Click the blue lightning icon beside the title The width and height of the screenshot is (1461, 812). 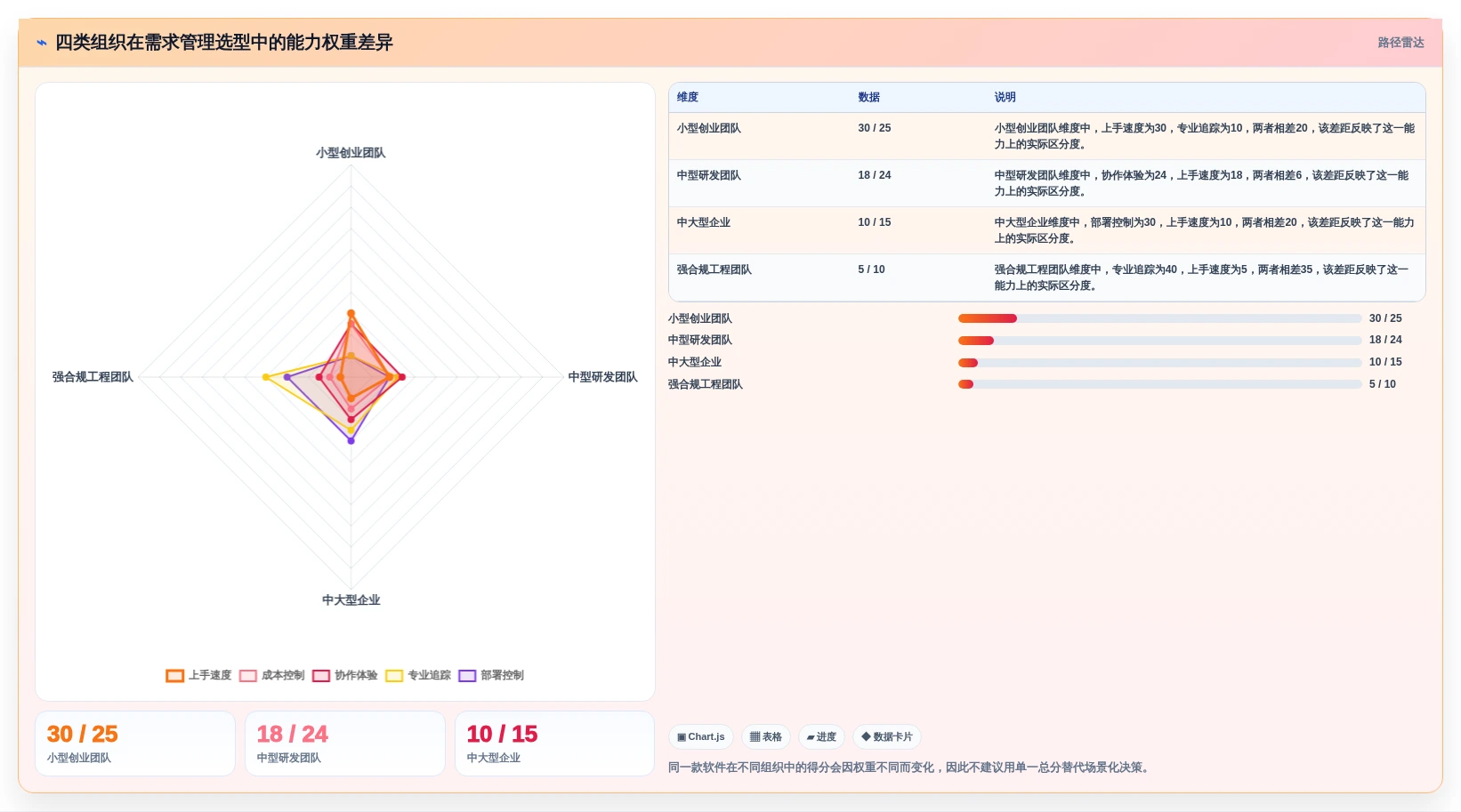42,43
